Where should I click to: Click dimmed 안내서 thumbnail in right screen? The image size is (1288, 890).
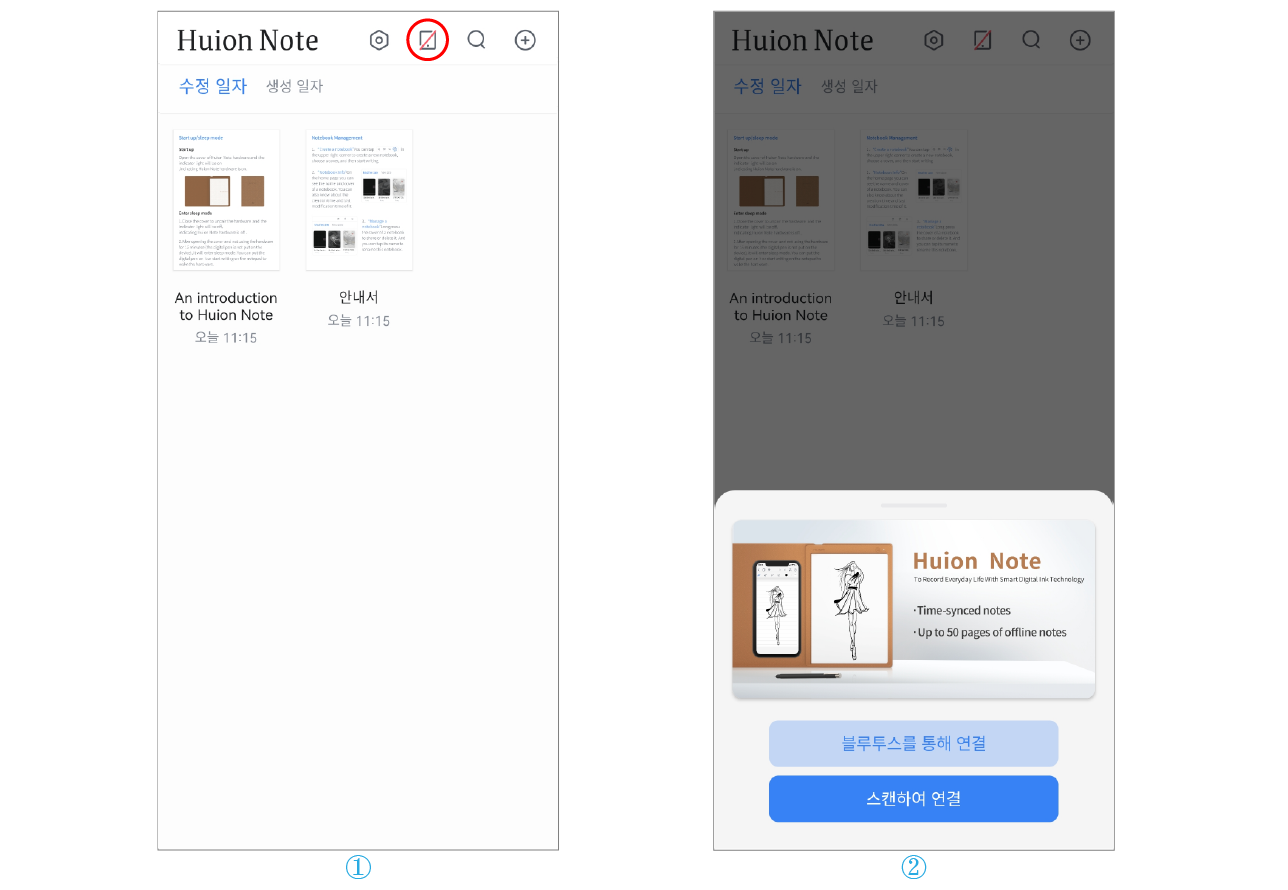point(914,199)
